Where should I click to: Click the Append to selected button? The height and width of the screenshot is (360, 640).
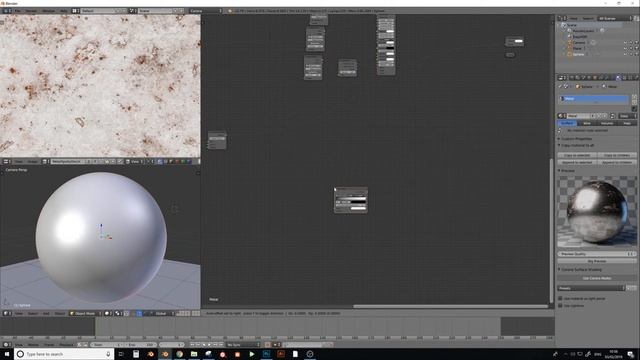[x=577, y=162]
